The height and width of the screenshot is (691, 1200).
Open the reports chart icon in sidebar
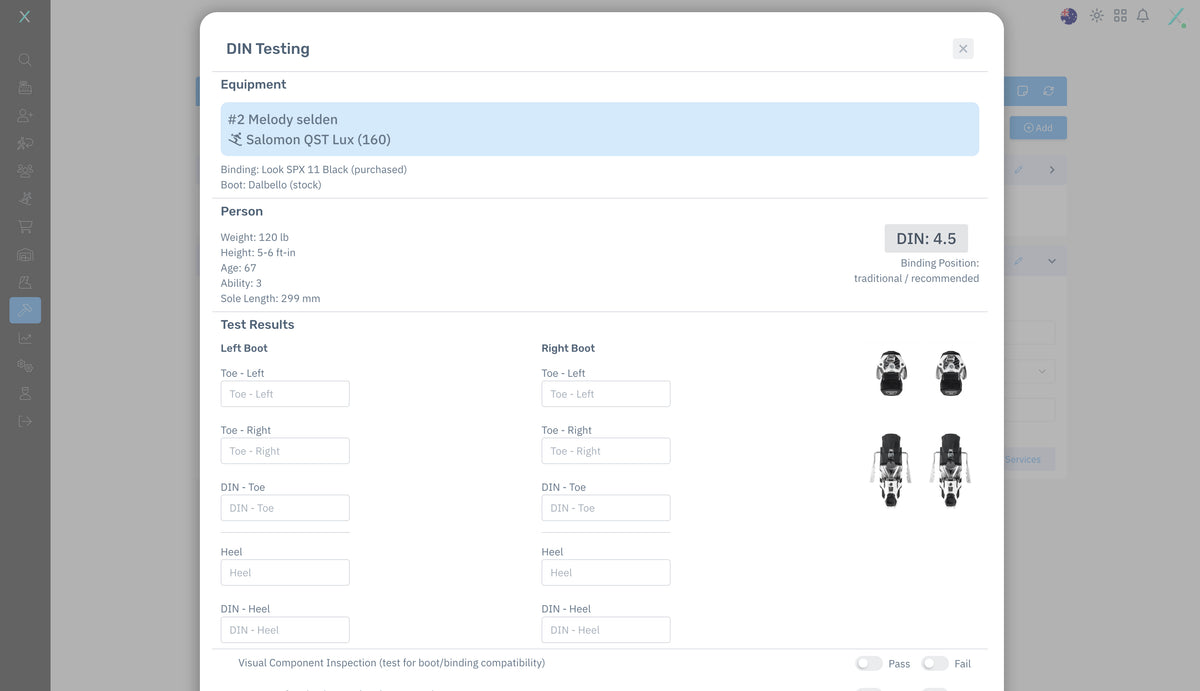[25, 338]
